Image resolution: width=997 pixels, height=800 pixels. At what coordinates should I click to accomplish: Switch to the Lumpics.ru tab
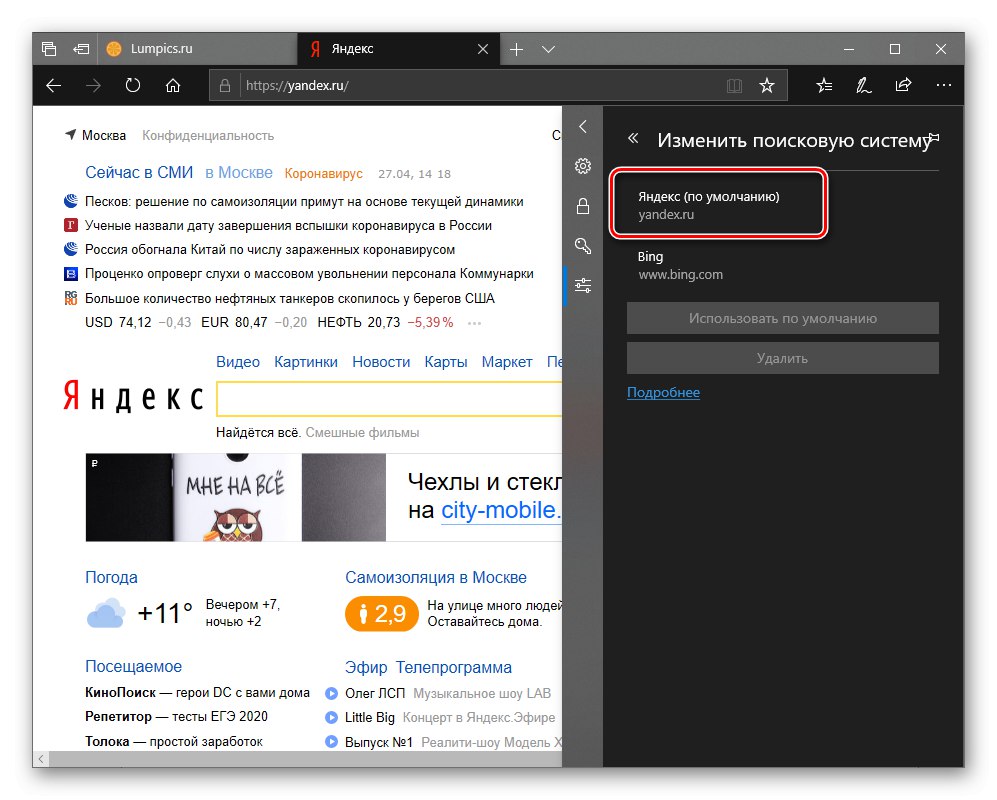tap(197, 49)
